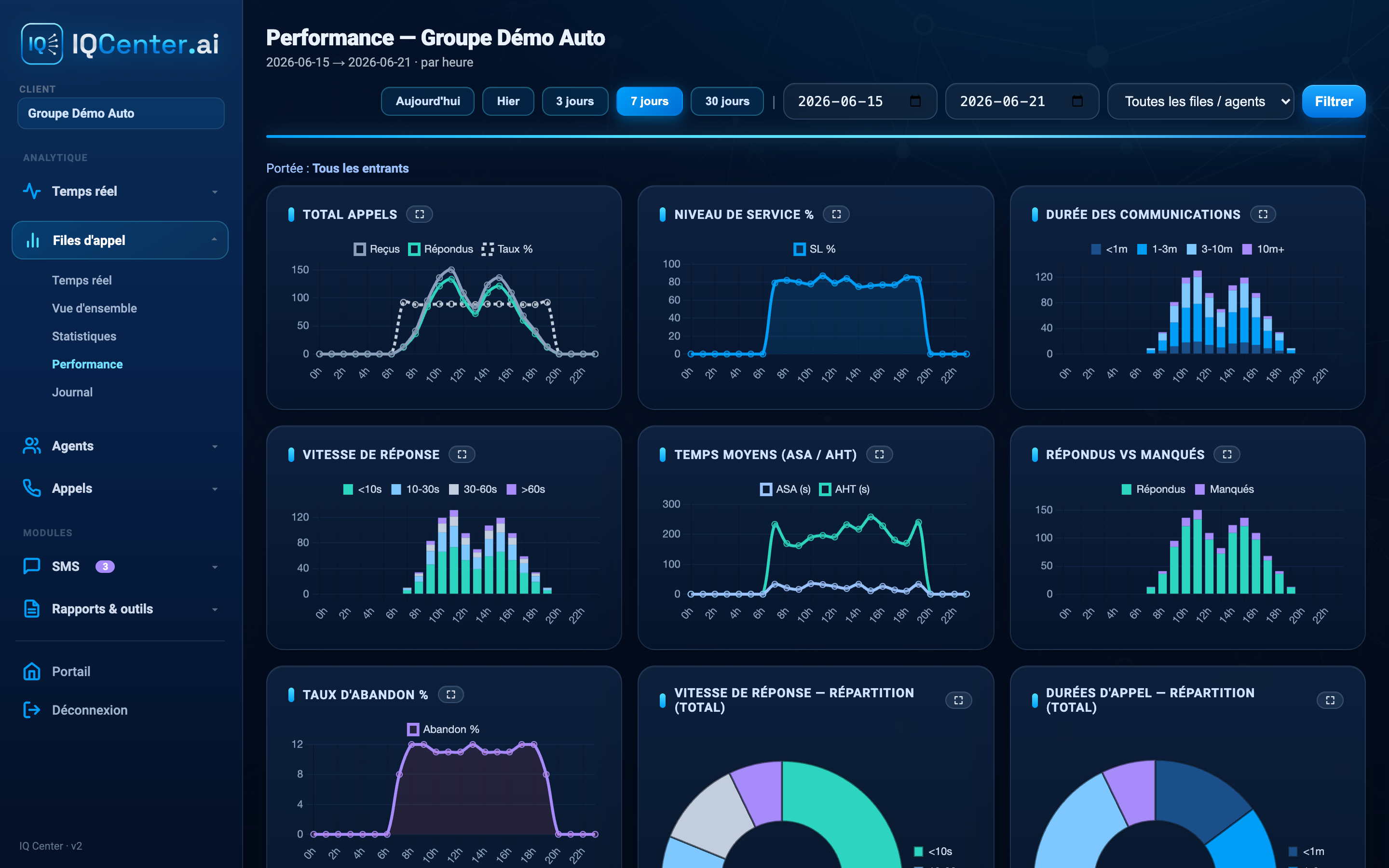Expand the Total Appels chart fullscreen

[x=420, y=214]
